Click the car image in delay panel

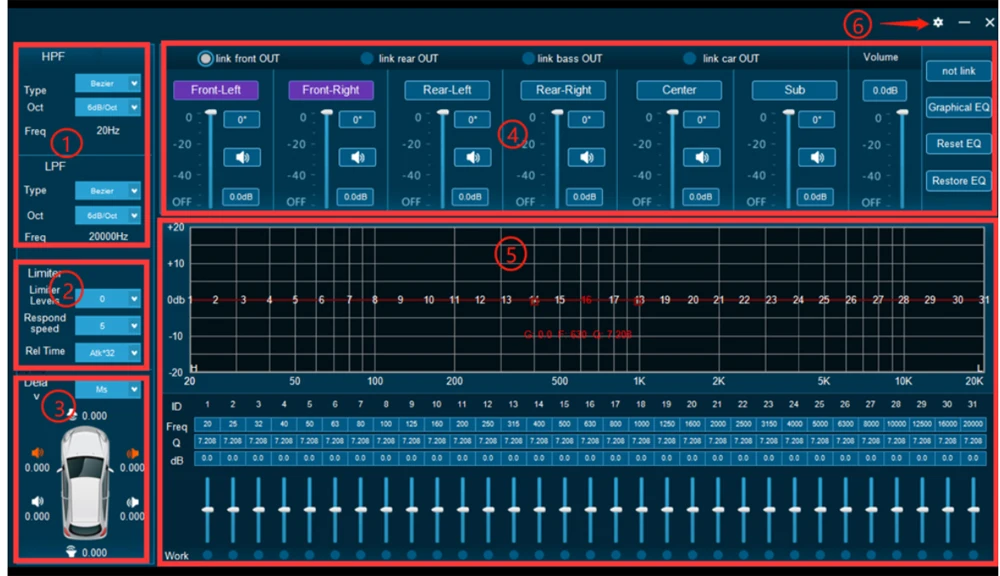point(85,484)
